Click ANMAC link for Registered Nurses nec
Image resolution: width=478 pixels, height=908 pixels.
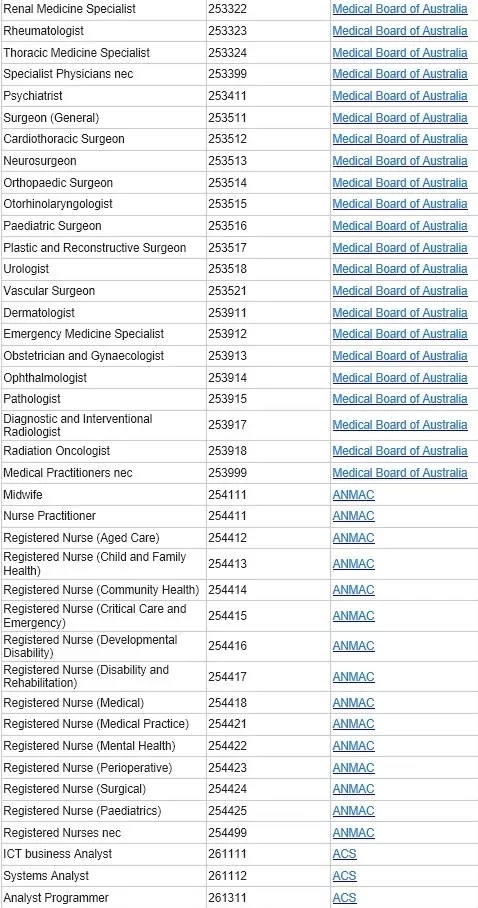pyautogui.click(x=353, y=833)
